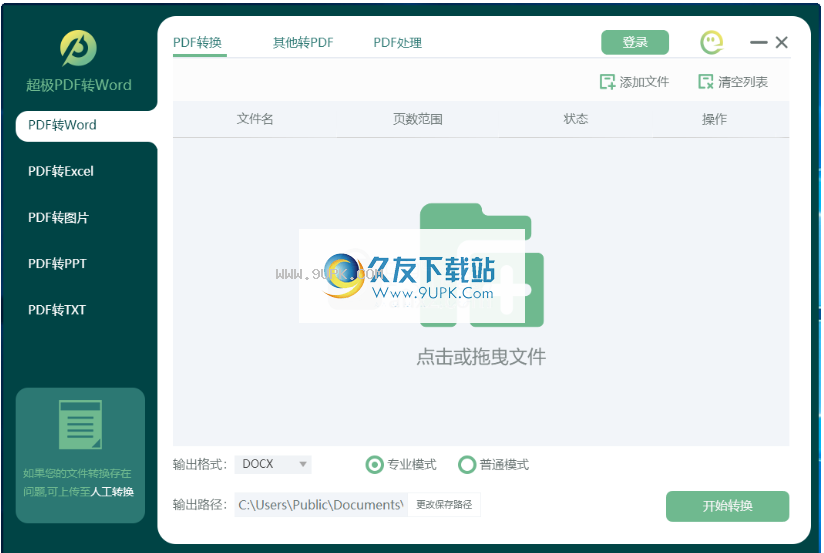Select PDF转PPT in the sidebar
This screenshot has height=553, width=824.
tap(57, 264)
